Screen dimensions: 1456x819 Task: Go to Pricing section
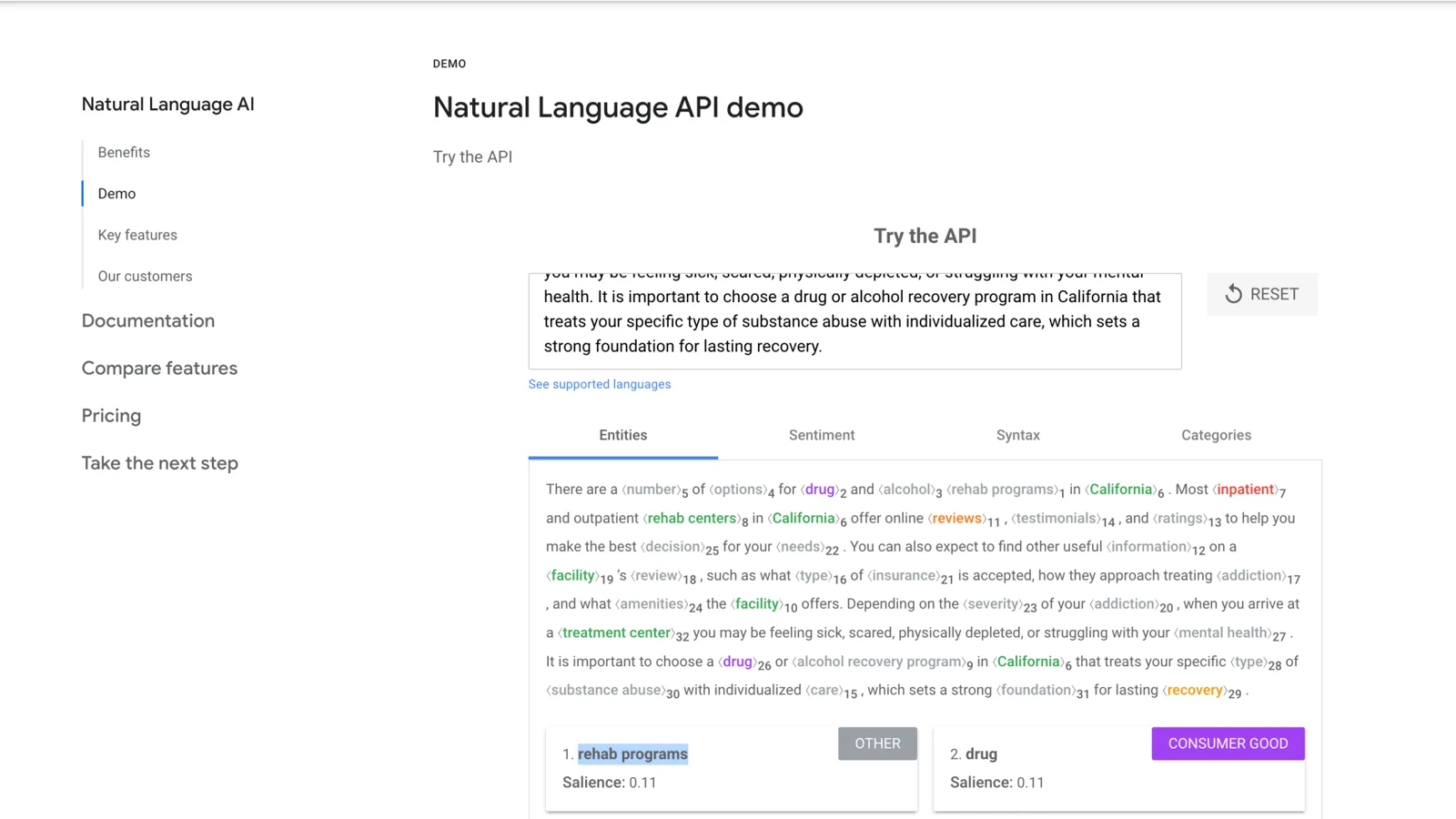click(111, 415)
